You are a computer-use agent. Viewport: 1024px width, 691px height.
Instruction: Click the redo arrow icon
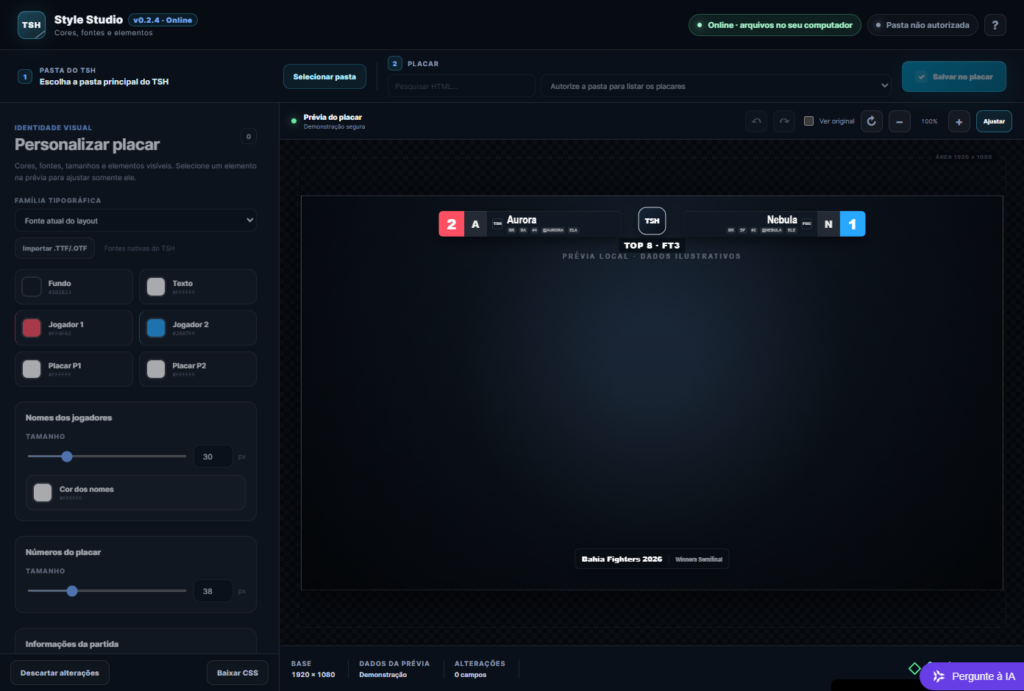point(784,121)
